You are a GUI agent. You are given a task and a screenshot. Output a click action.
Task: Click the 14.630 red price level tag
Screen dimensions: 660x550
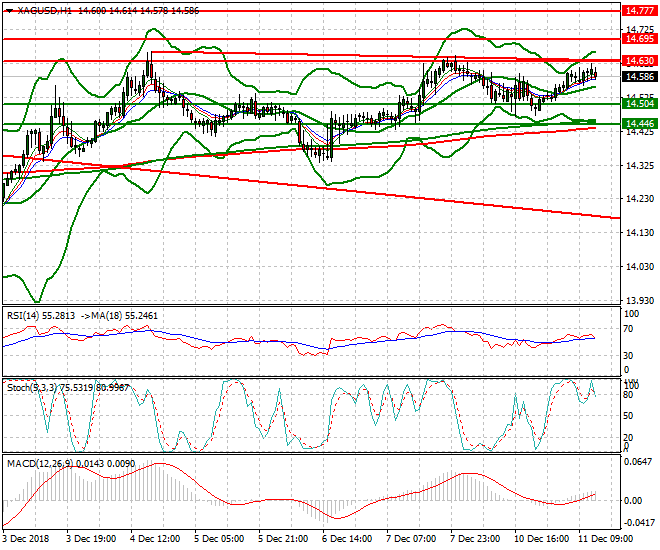[638, 61]
